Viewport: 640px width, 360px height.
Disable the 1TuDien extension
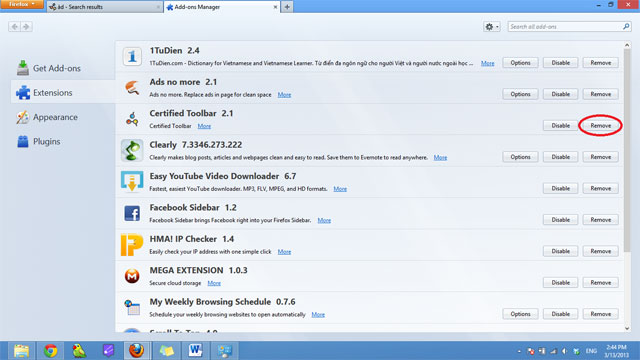point(560,63)
